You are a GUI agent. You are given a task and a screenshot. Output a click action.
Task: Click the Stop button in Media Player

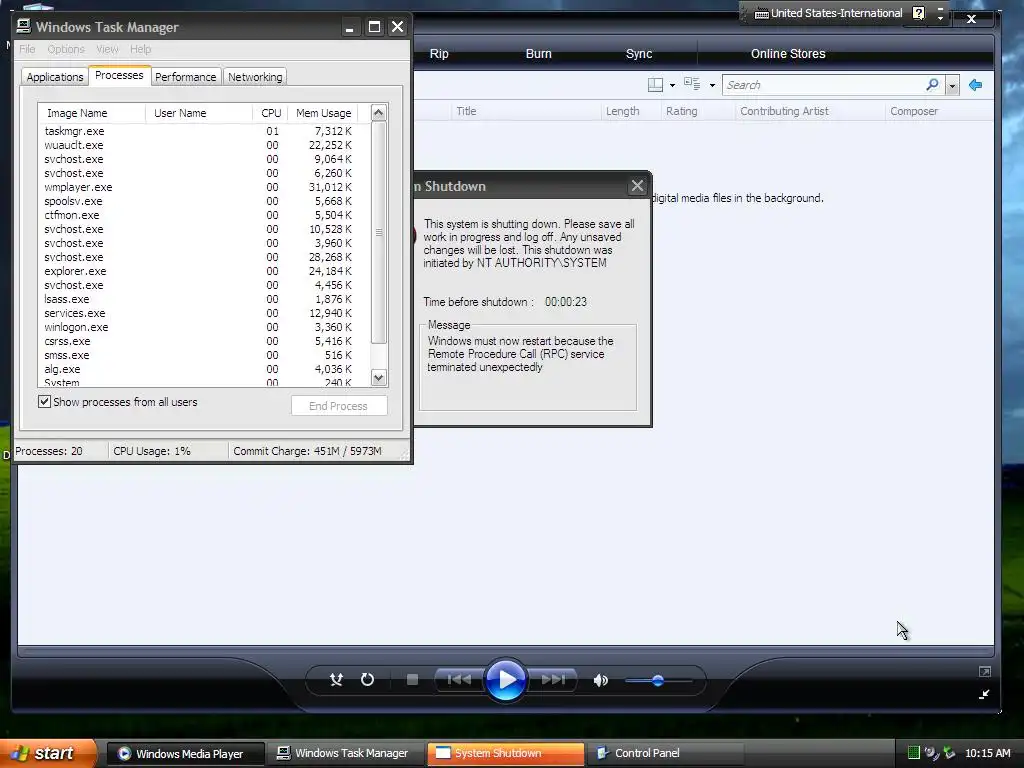(x=412, y=680)
